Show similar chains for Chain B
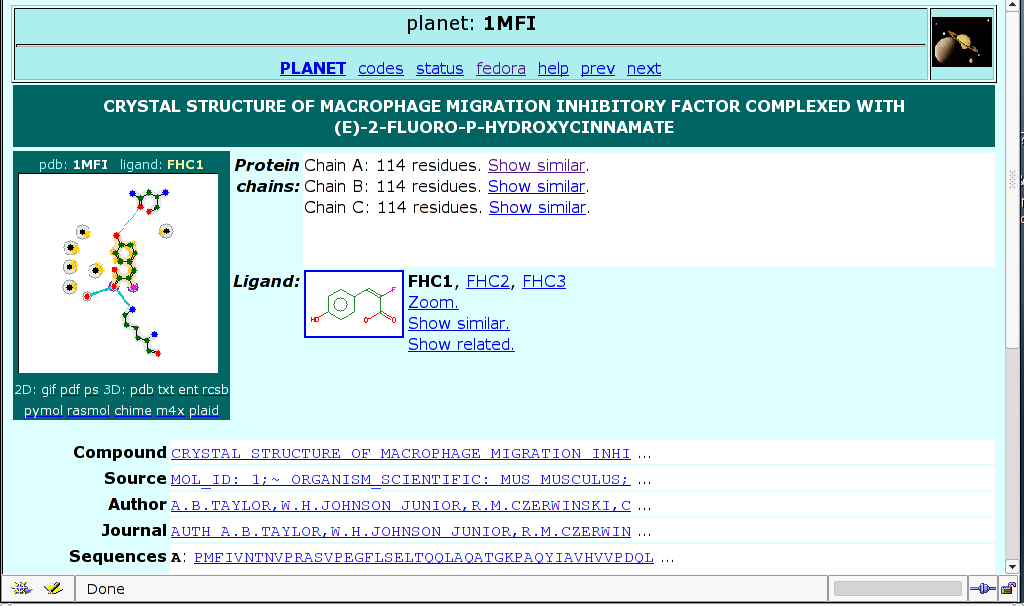Image resolution: width=1024 pixels, height=606 pixels. pos(536,186)
